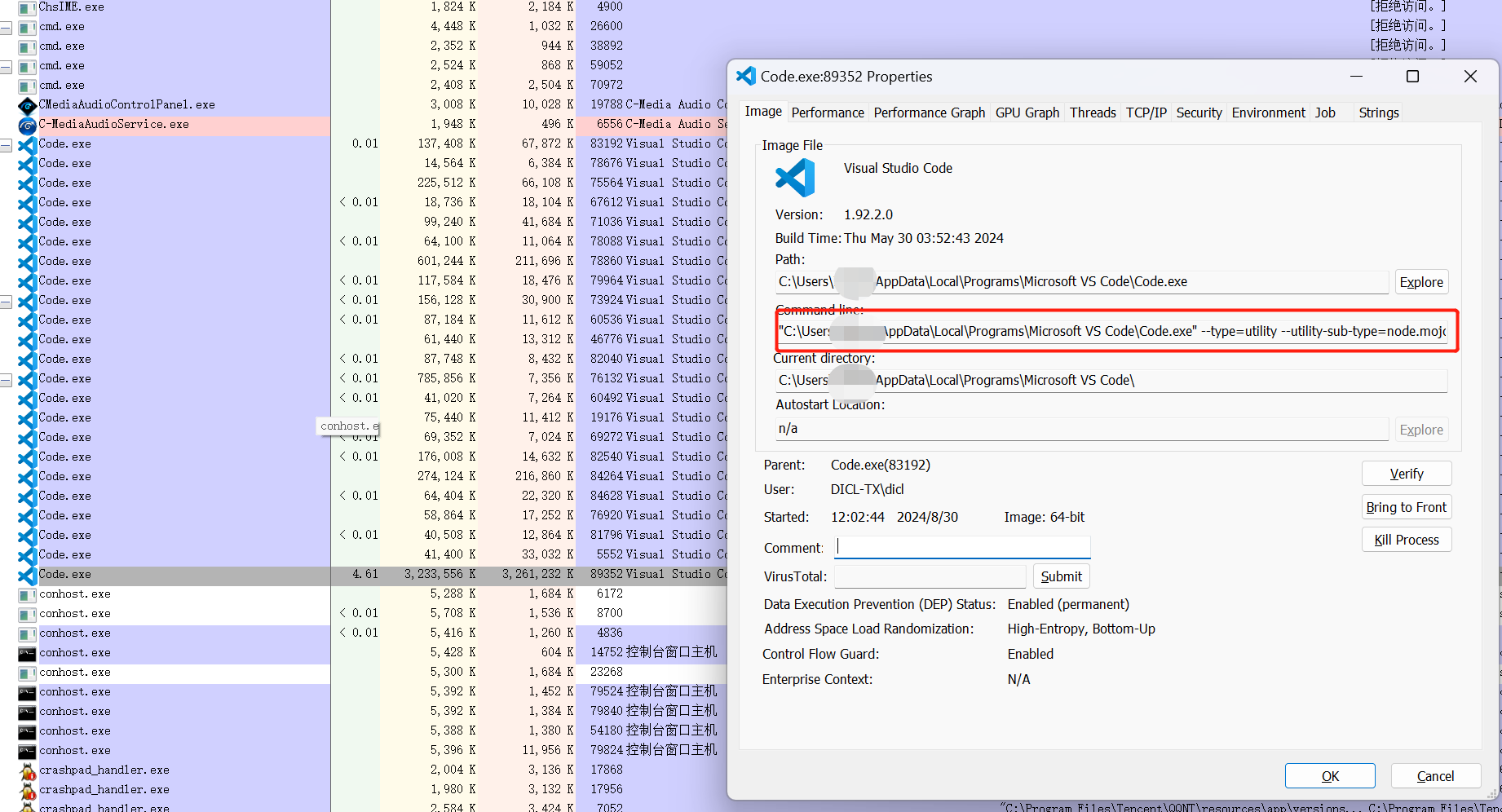Image resolution: width=1502 pixels, height=812 pixels.
Task: Click the Verify button
Action: [x=1407, y=474]
